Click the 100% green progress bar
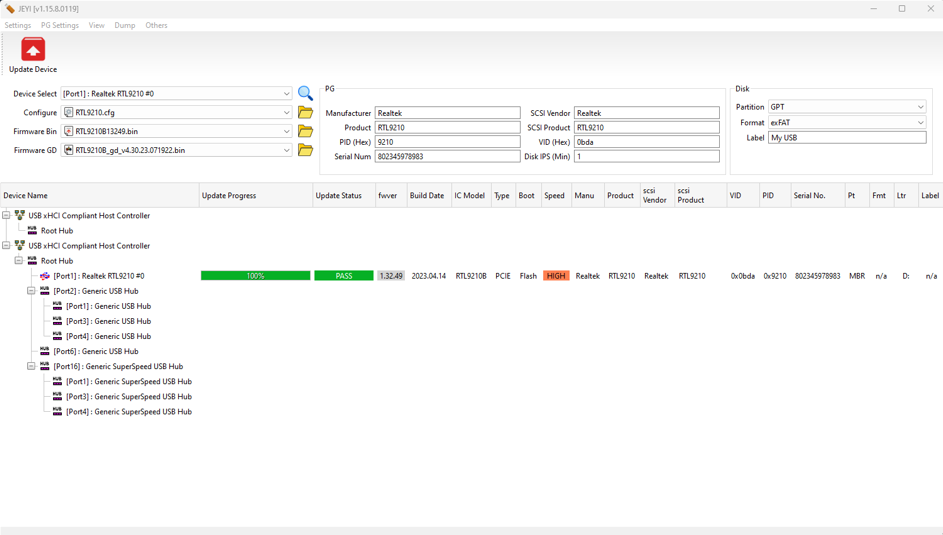This screenshot has height=535, width=943. point(255,276)
